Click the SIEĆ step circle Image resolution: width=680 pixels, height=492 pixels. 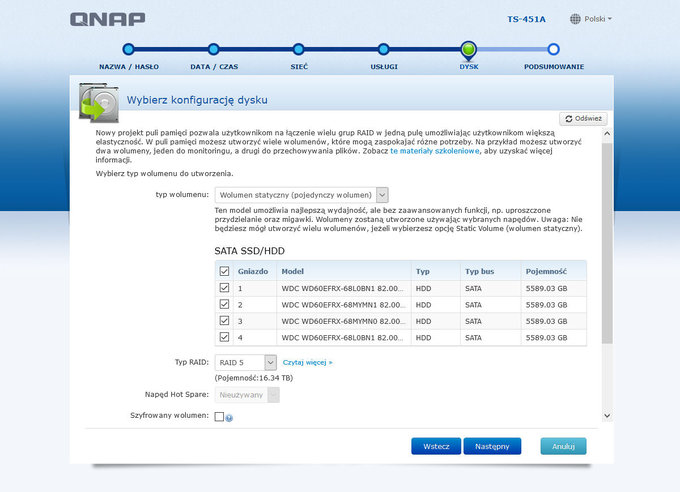(298, 49)
